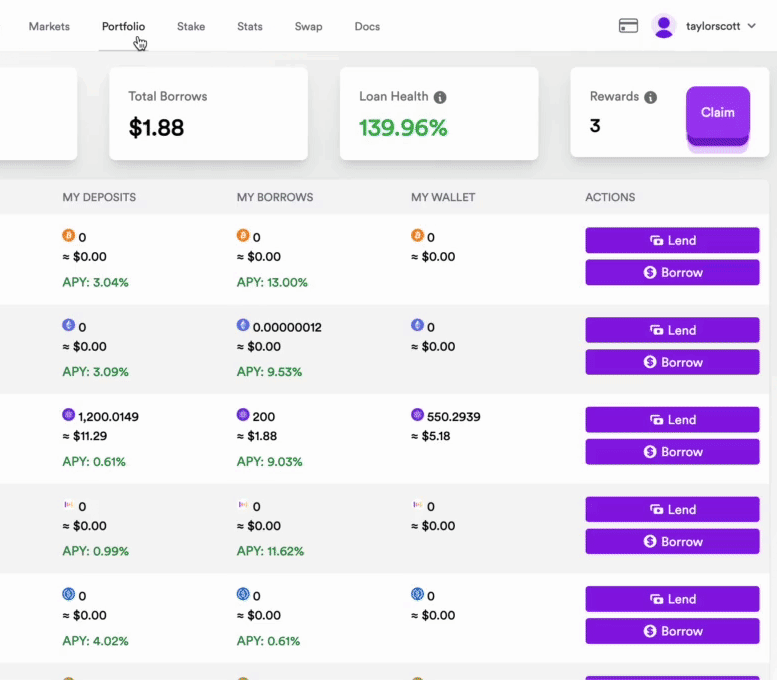
Task: Click the striped token icon under My Deposits
Action: click(x=69, y=506)
